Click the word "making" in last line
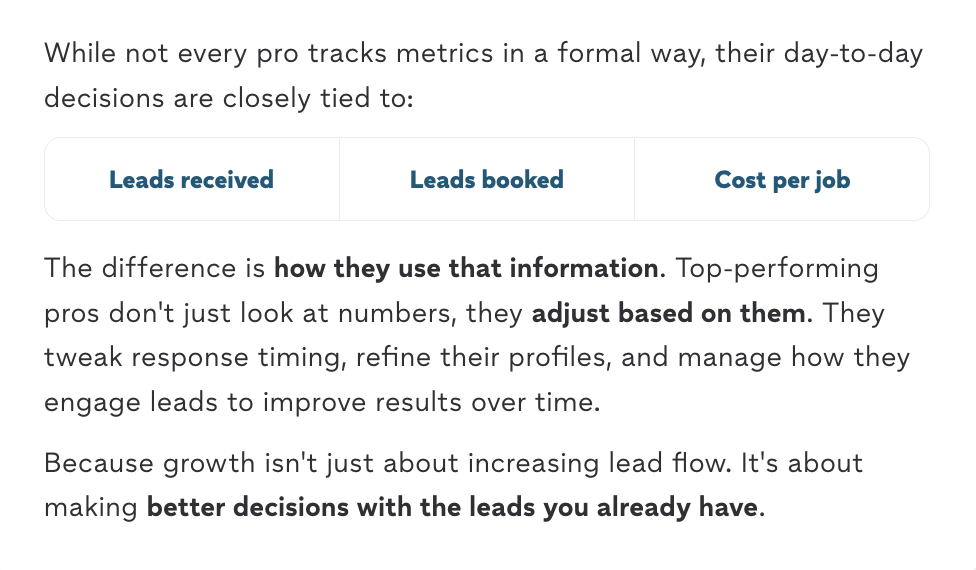Viewport: 976px width, 570px height. [91, 507]
